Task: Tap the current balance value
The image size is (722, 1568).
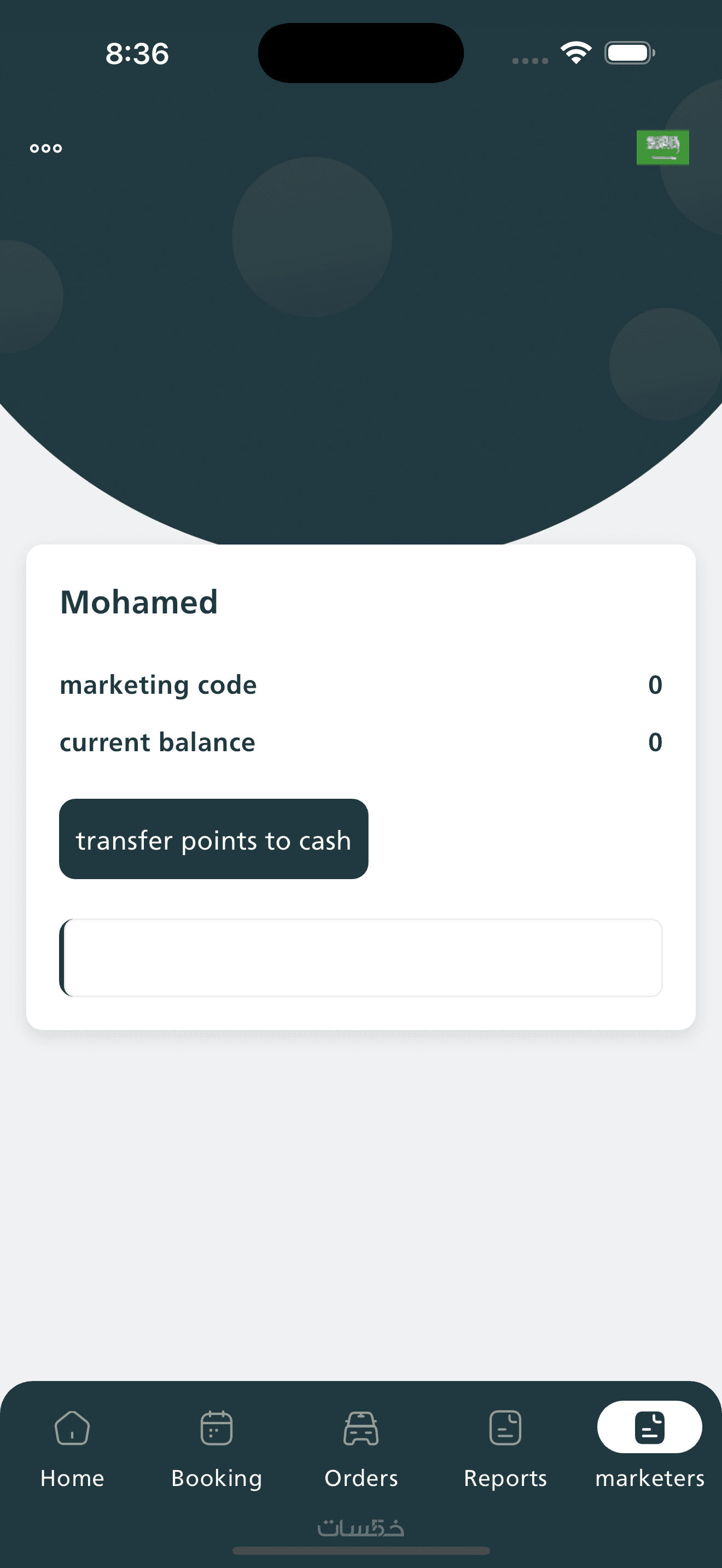Action: pyautogui.click(x=654, y=742)
